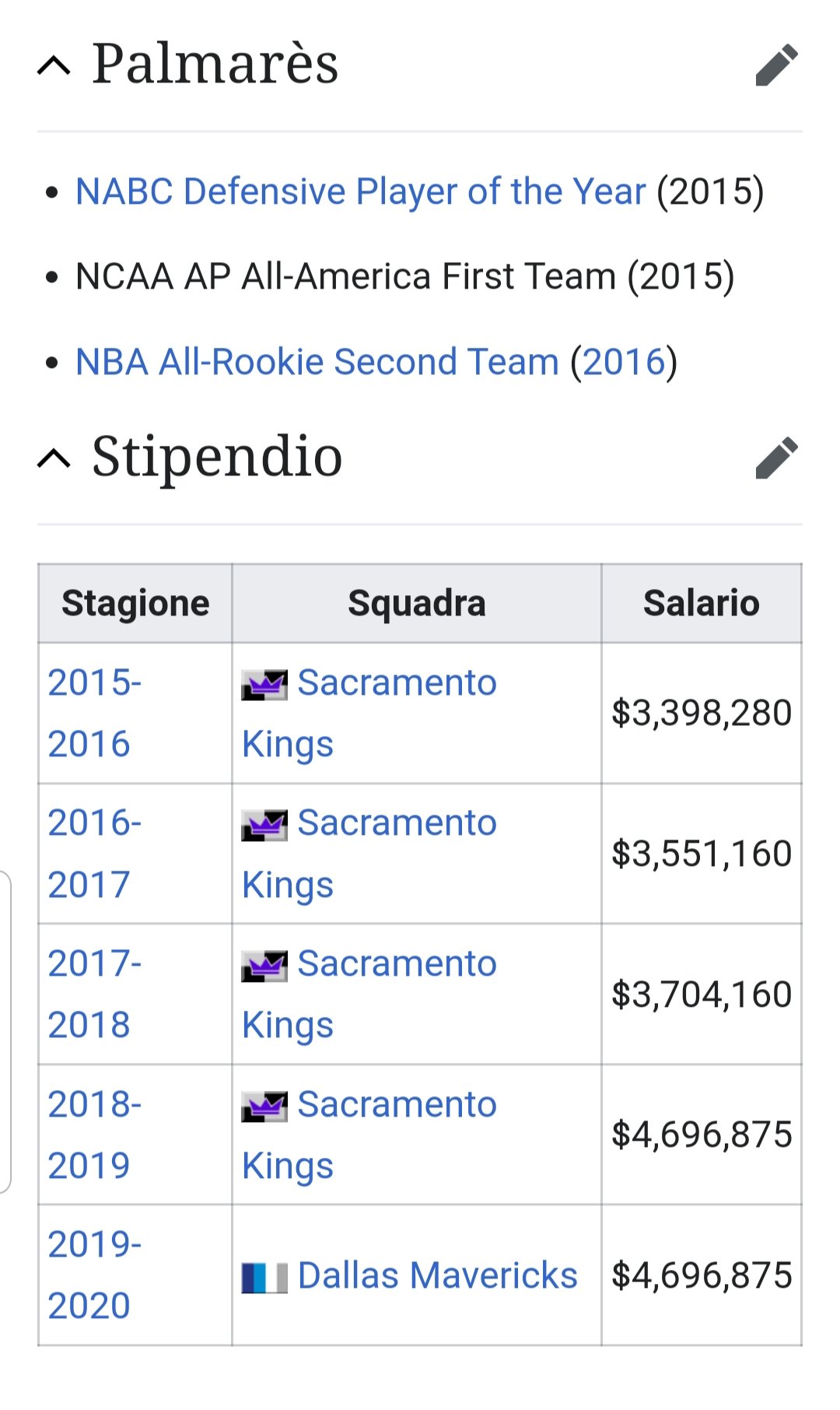Open the 2015-2016 season link
Image resolution: width=840 pixels, height=1410 pixels.
[x=93, y=713]
